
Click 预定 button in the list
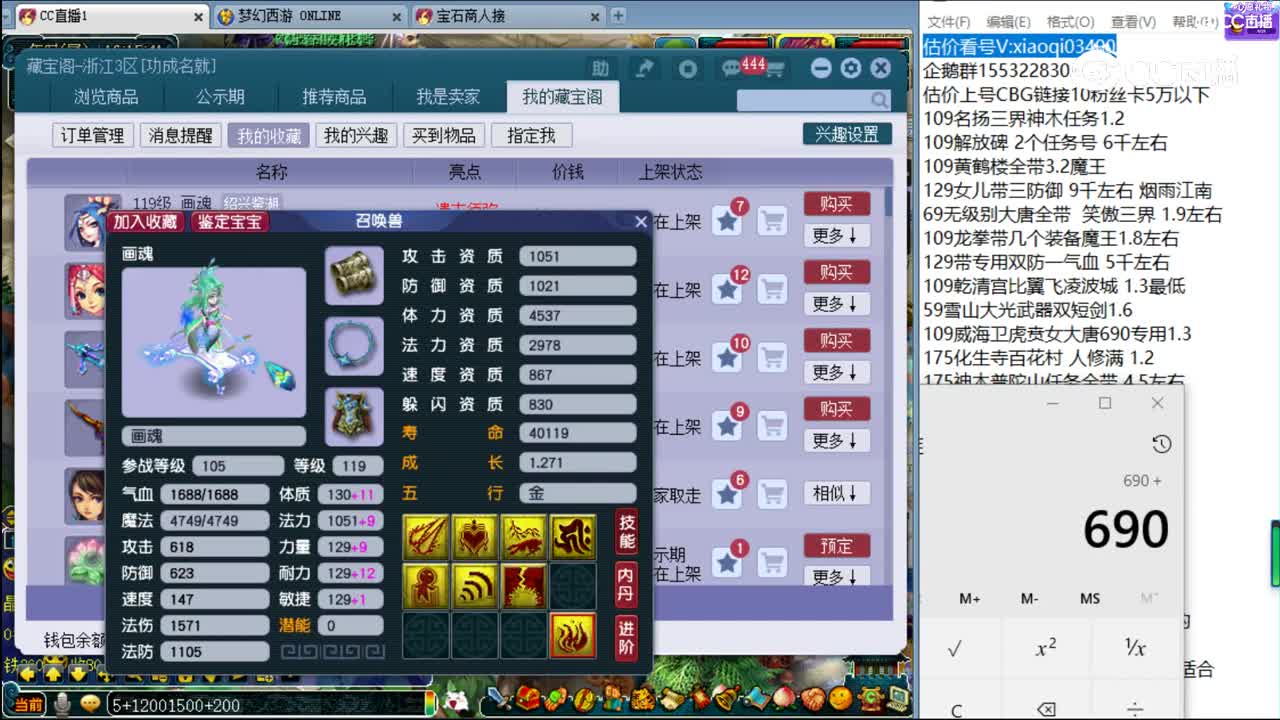pos(836,546)
